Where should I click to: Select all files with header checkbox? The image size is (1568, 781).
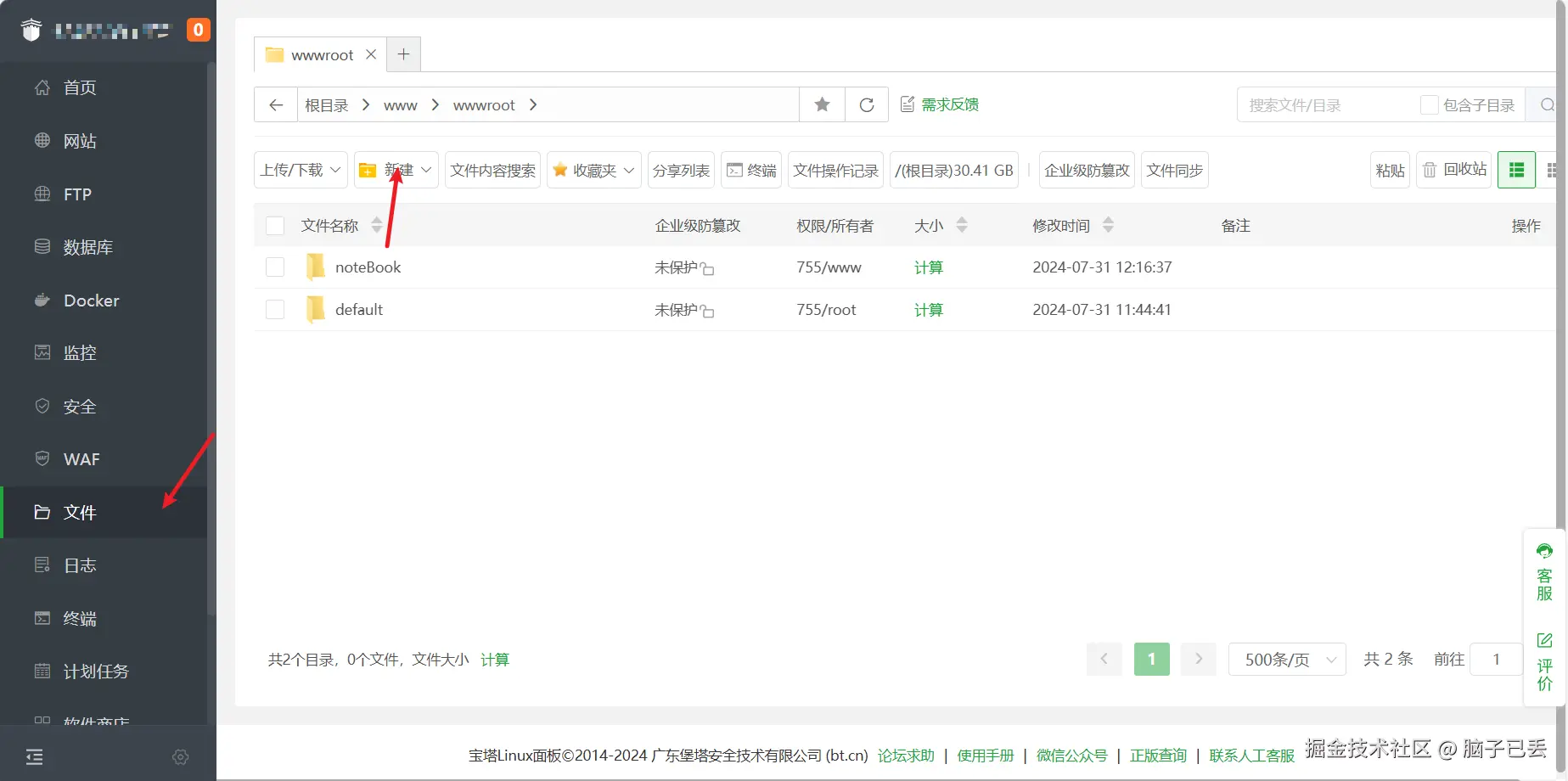(275, 226)
